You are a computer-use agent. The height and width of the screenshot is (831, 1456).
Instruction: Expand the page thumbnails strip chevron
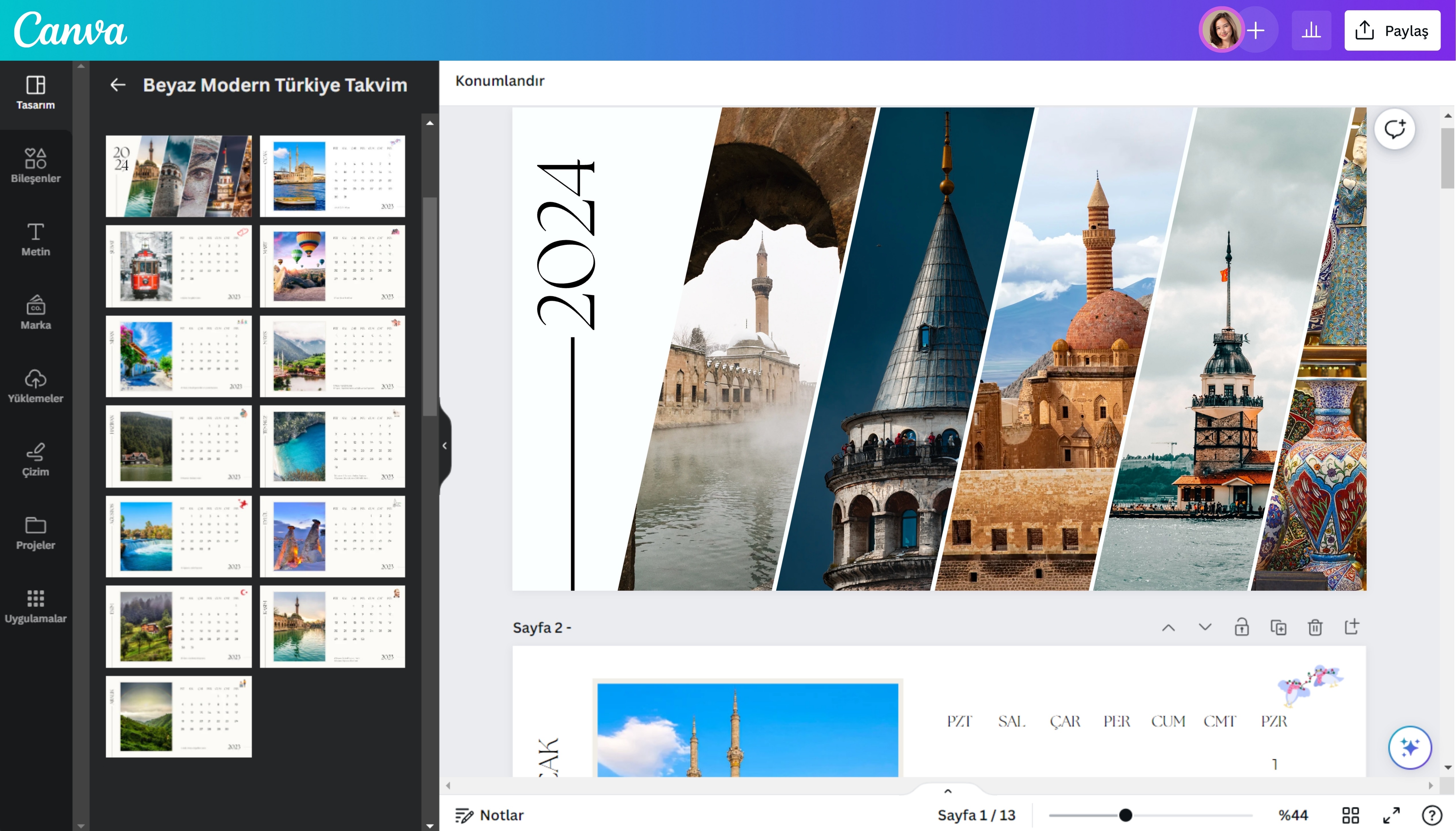[x=947, y=791]
